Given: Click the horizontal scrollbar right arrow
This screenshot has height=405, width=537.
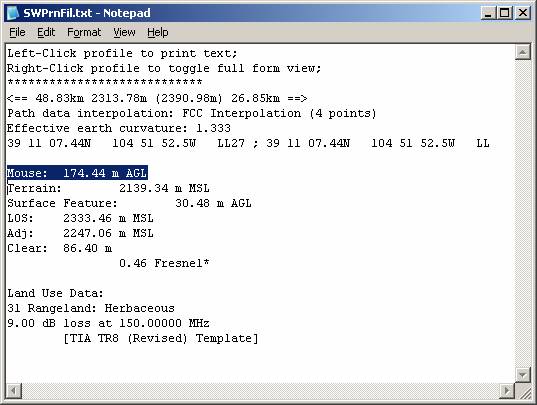Looking at the screenshot, I should [x=507, y=390].
